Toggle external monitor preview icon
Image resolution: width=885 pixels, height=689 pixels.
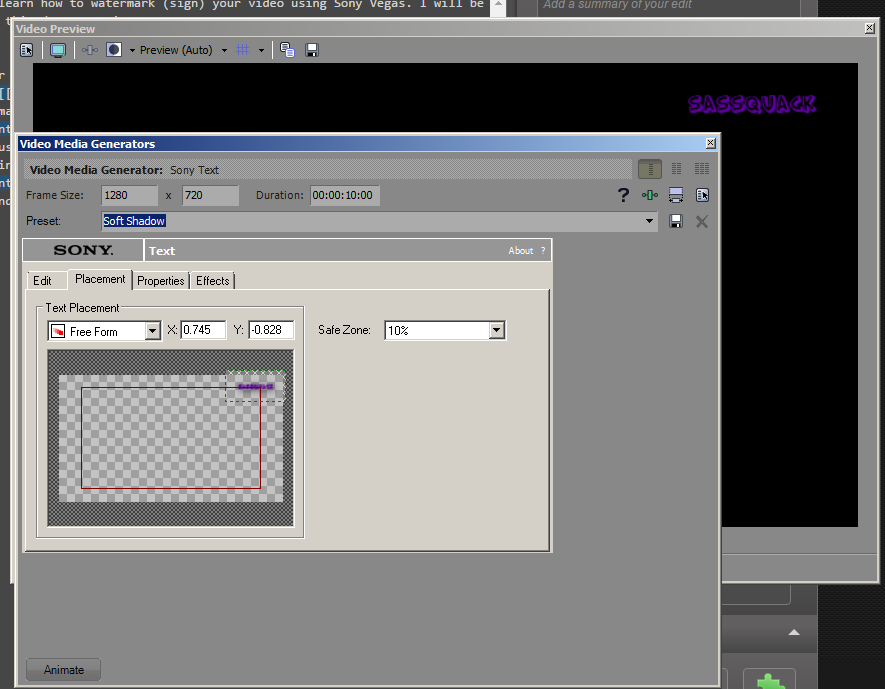[x=58, y=50]
